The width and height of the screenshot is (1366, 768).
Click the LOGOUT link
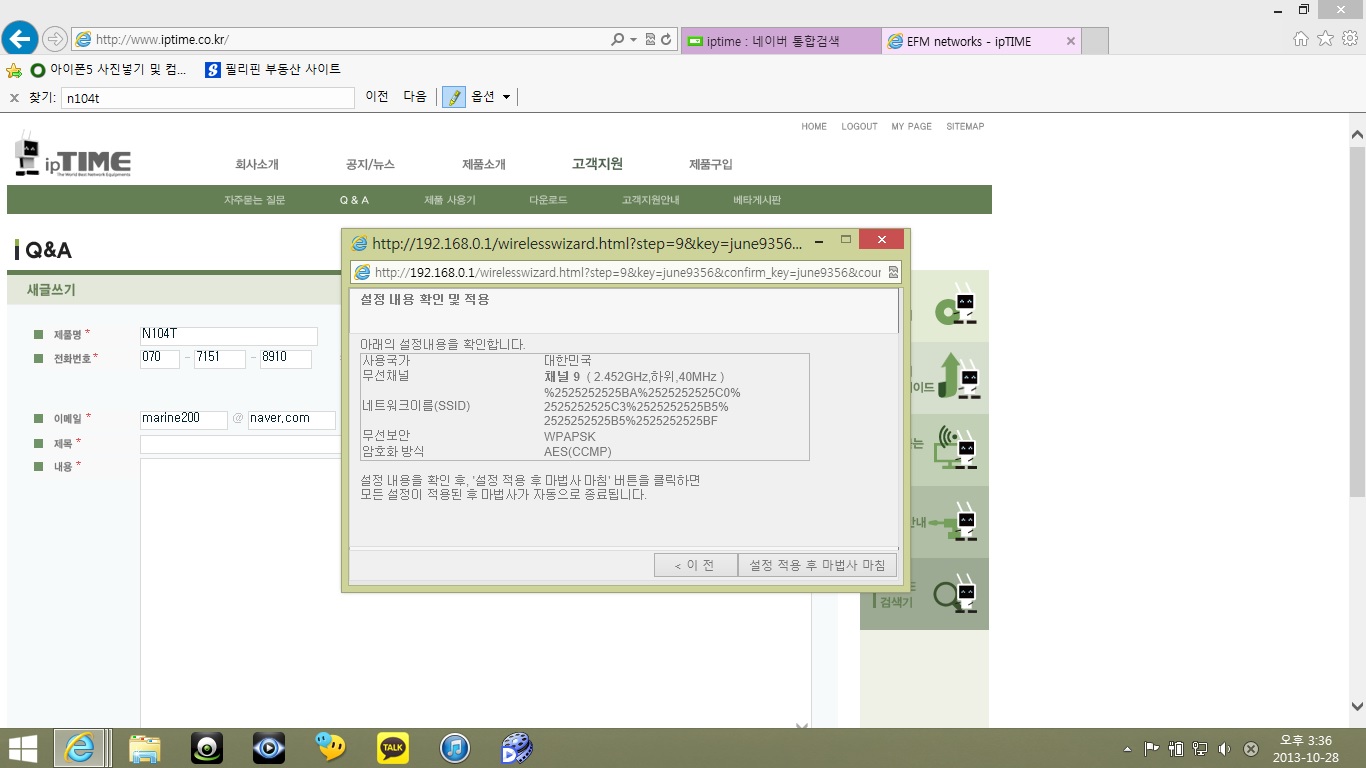coord(859,127)
